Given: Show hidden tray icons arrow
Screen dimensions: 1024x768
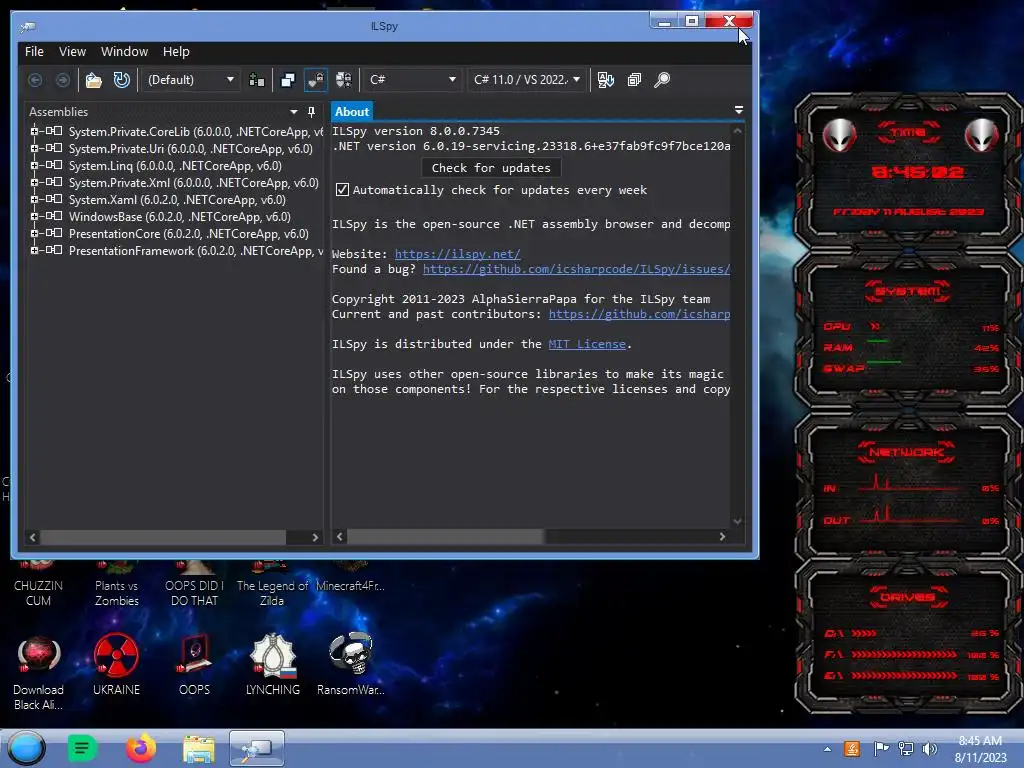Looking at the screenshot, I should pyautogui.click(x=827, y=749).
